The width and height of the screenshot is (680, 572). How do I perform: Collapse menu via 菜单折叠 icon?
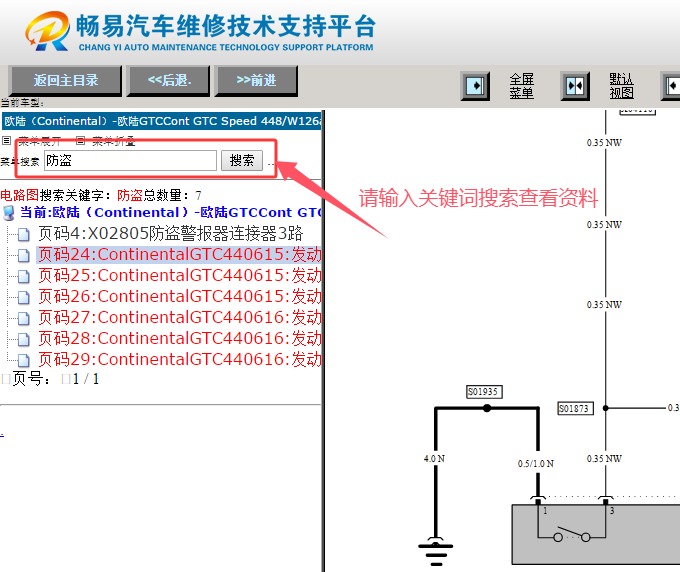click(80, 141)
